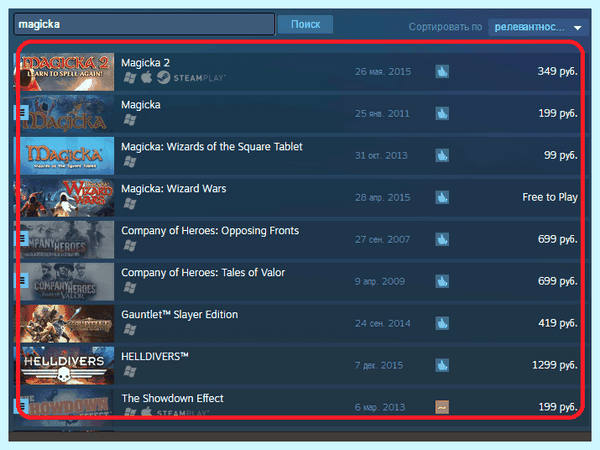Viewport: 600px width, 450px height.
Task: Click the 28 апр. 2015 release date
Action: click(383, 197)
